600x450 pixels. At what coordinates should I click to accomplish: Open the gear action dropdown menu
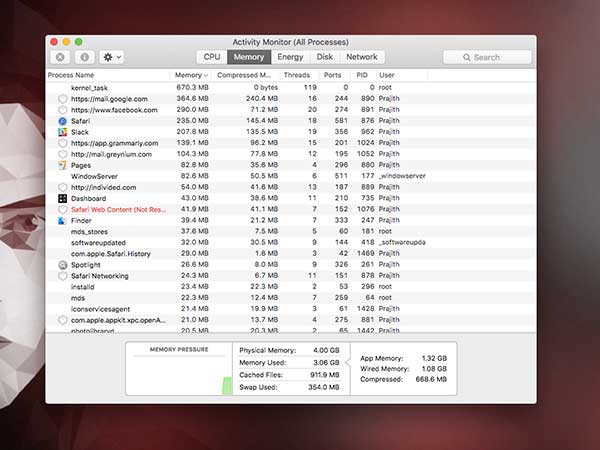pos(112,57)
